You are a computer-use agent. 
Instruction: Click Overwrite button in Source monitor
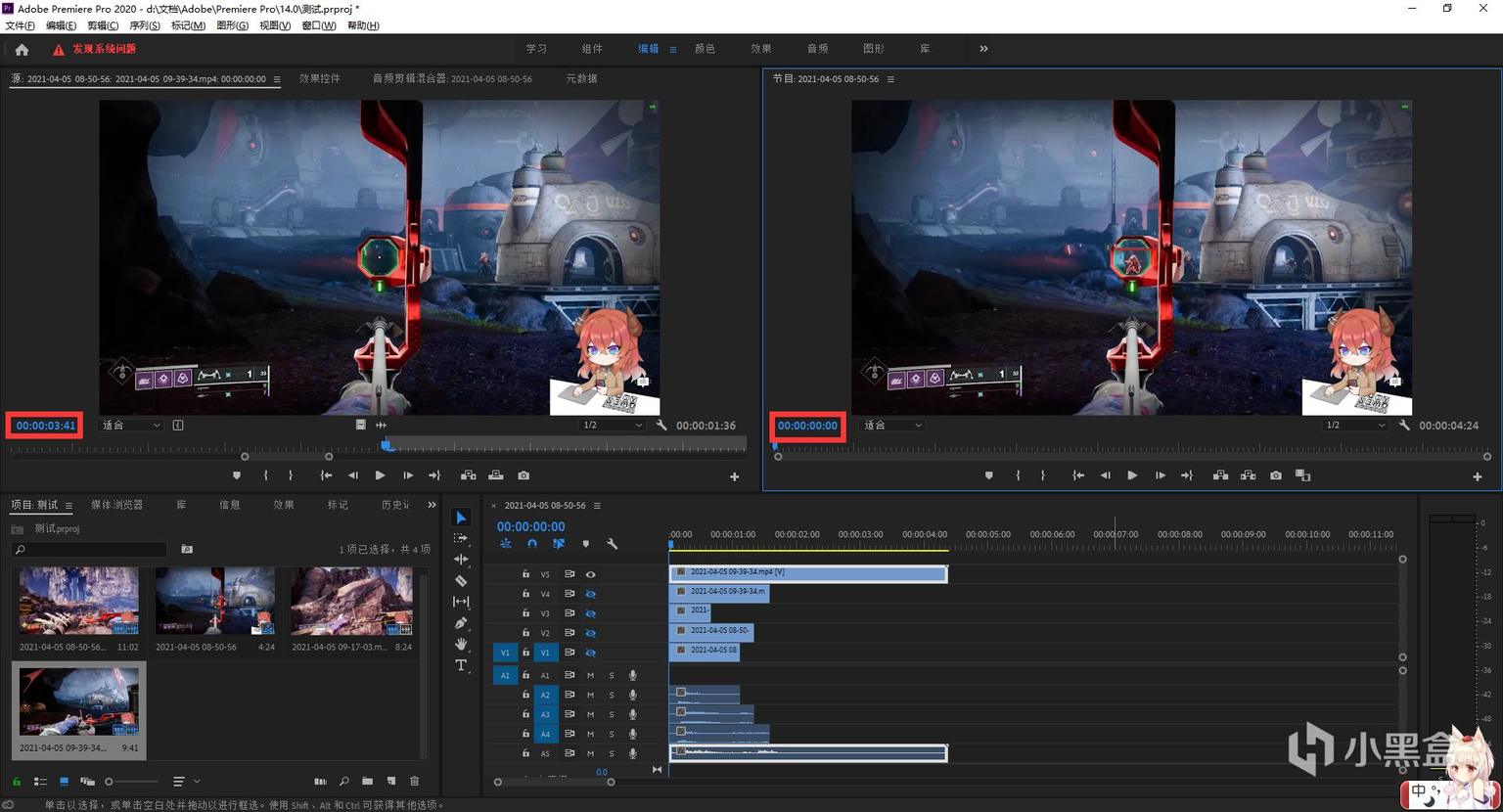(x=496, y=475)
